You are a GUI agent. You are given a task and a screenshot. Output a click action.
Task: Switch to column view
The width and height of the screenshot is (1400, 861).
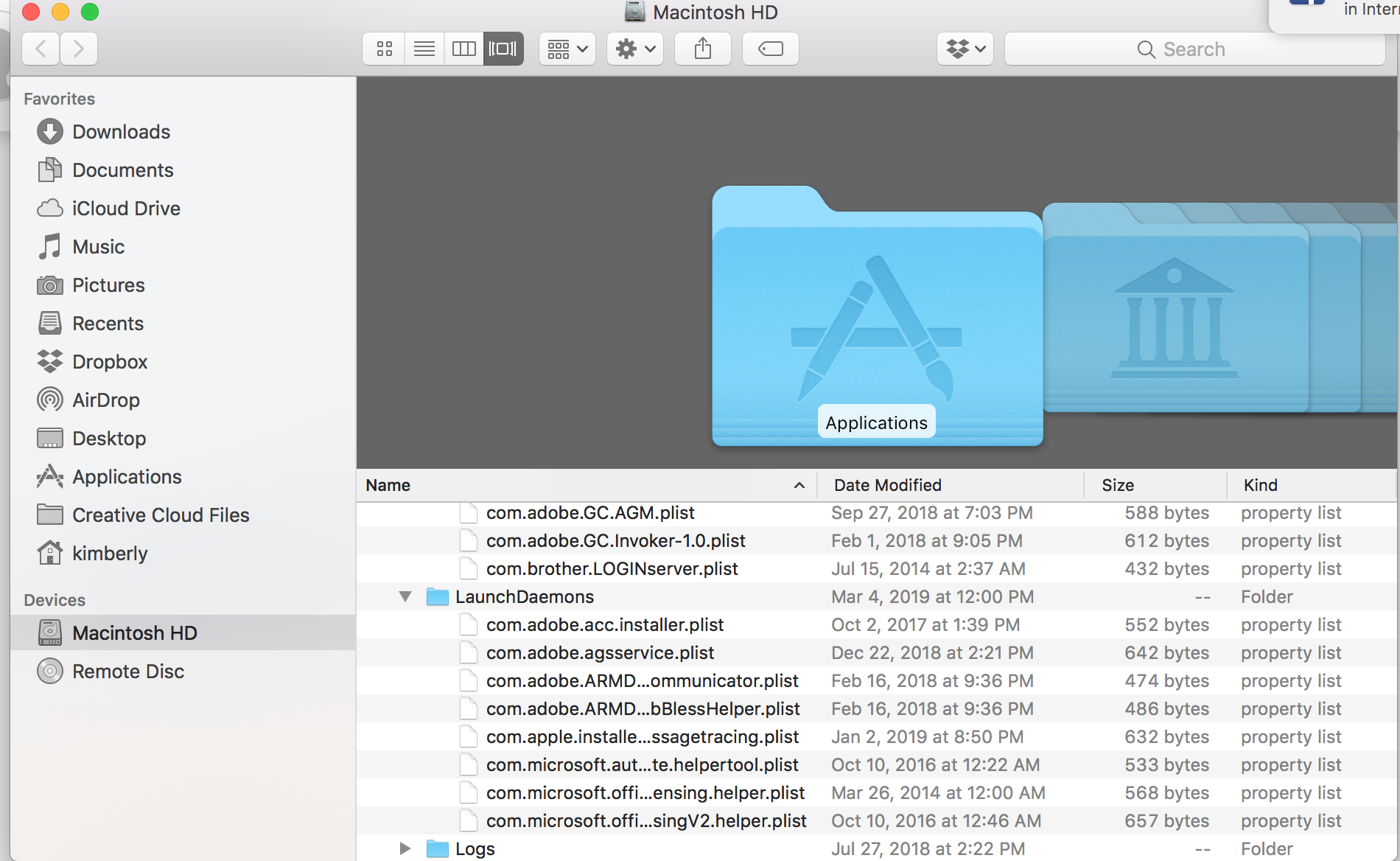463,49
